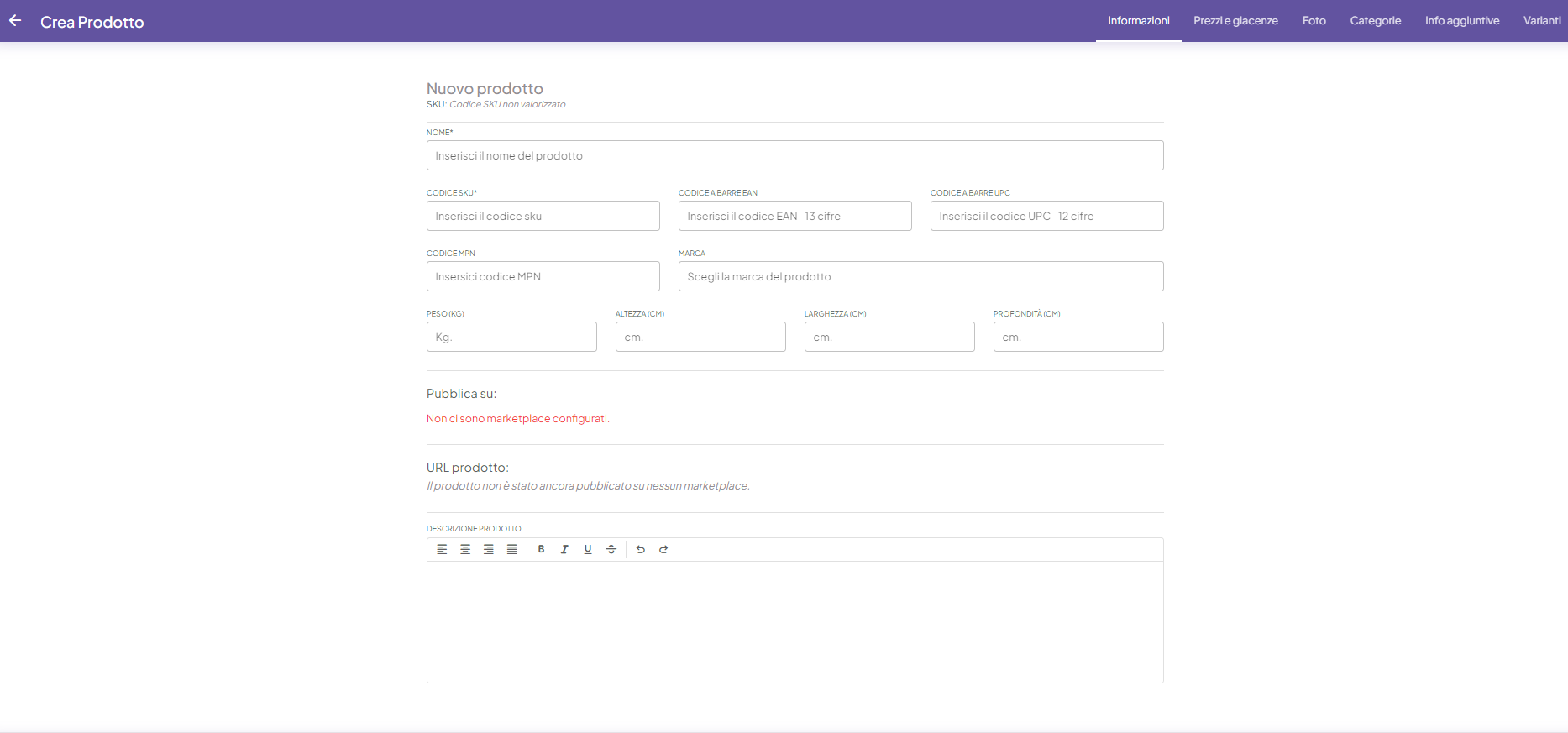The image size is (1568, 733).
Task: Click the 'Codice SKU non valorizzato' text
Action: (x=507, y=104)
